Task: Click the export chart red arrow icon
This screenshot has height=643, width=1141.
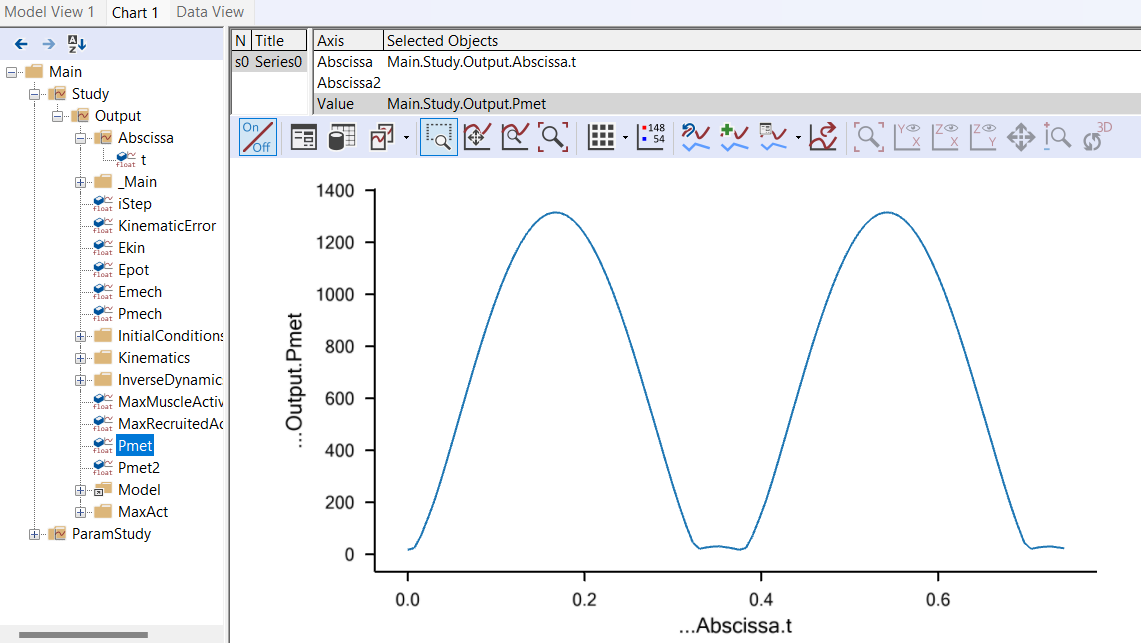Action: click(823, 137)
